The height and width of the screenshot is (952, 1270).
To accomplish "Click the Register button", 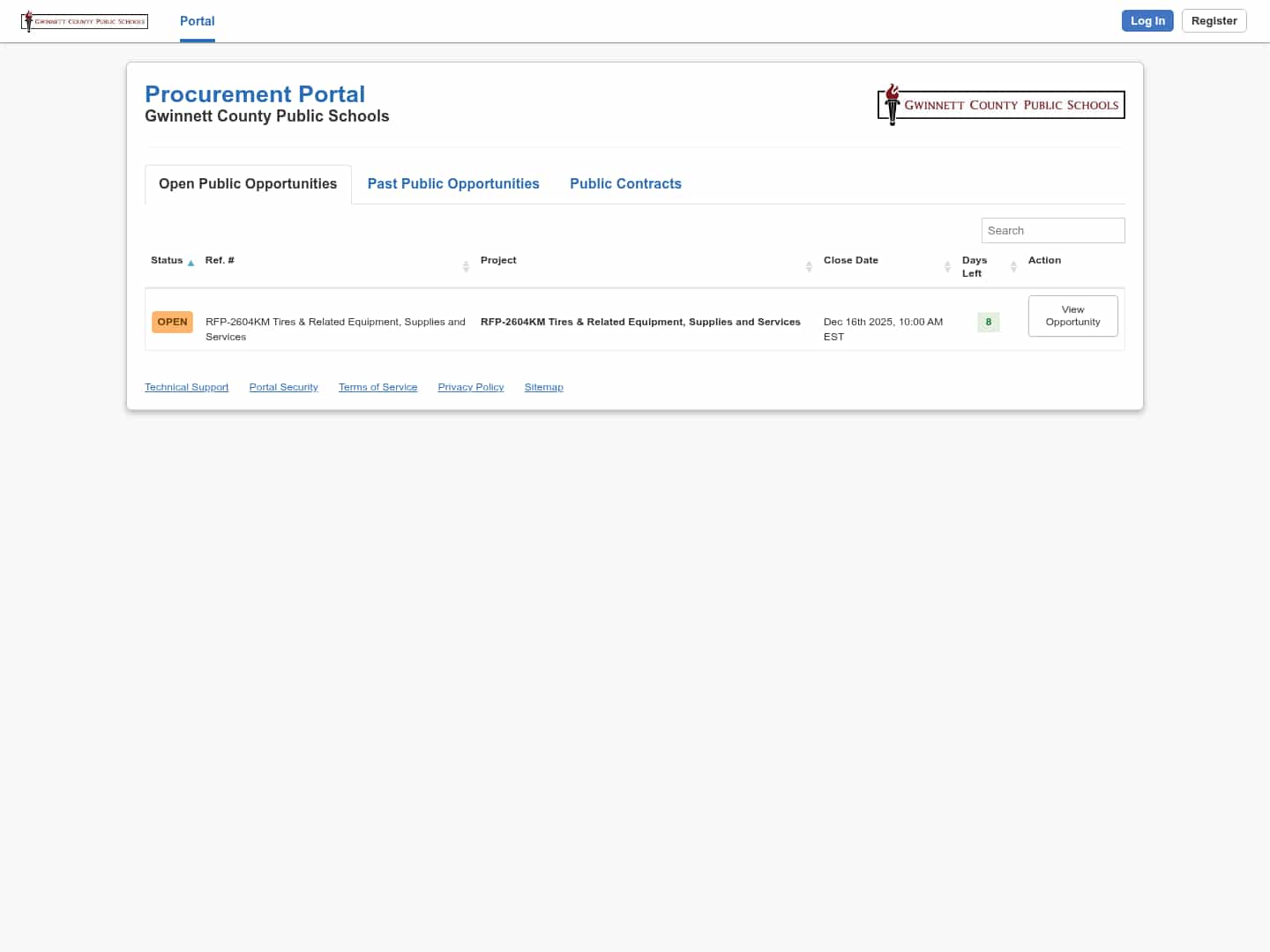I will click(1214, 20).
